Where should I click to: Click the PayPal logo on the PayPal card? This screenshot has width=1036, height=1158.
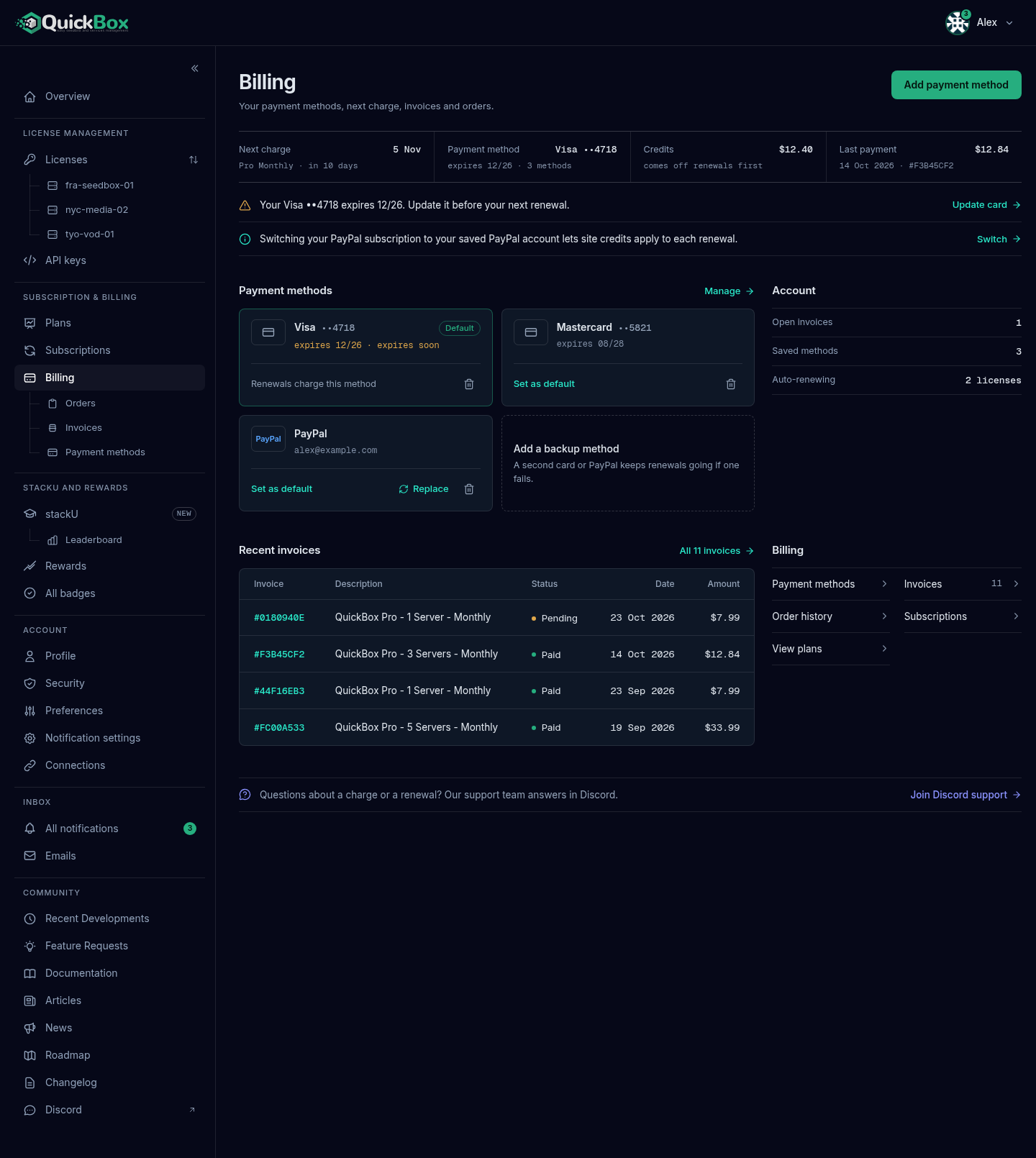click(268, 439)
